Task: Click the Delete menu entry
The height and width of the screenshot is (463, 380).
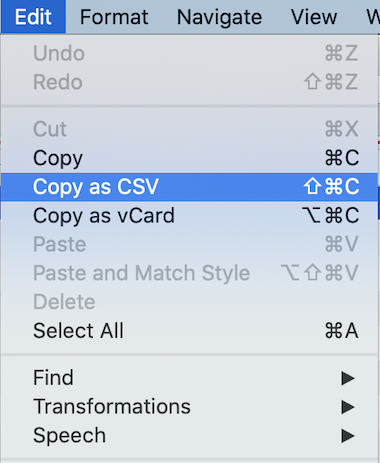Action: [x=189, y=302]
